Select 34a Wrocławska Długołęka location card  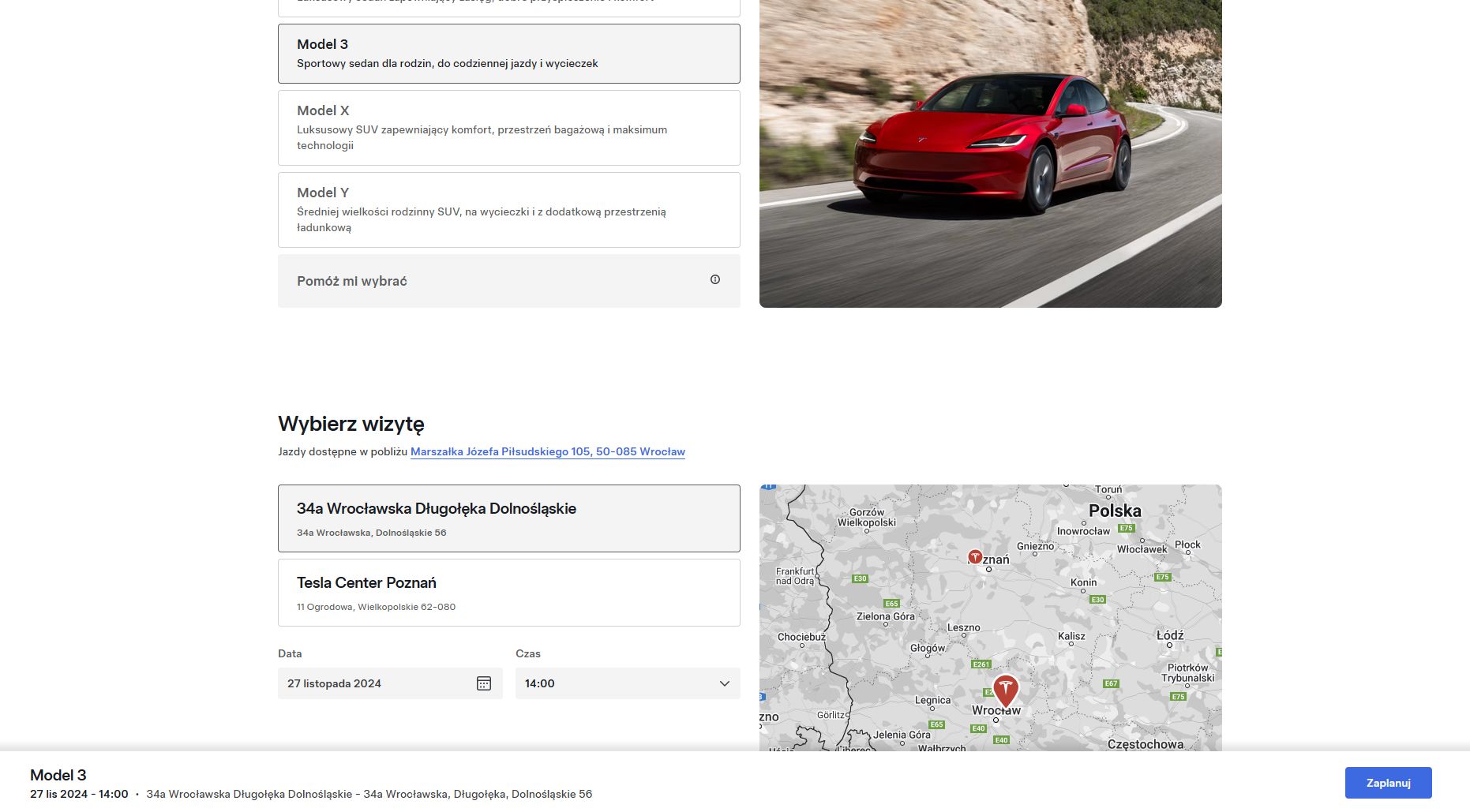point(508,518)
